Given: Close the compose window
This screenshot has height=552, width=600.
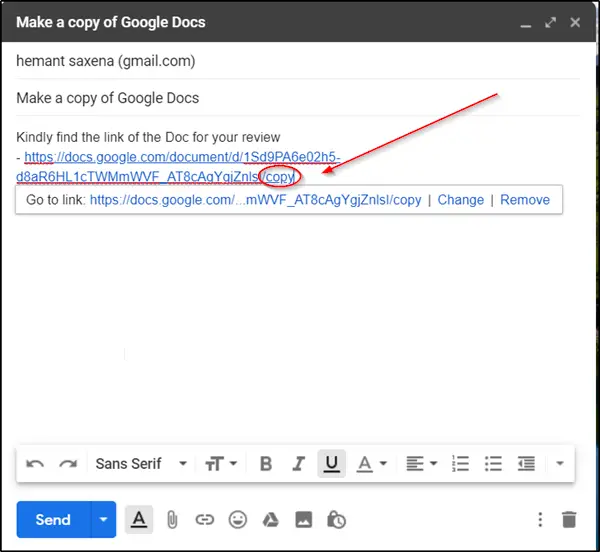Looking at the screenshot, I should (575, 23).
